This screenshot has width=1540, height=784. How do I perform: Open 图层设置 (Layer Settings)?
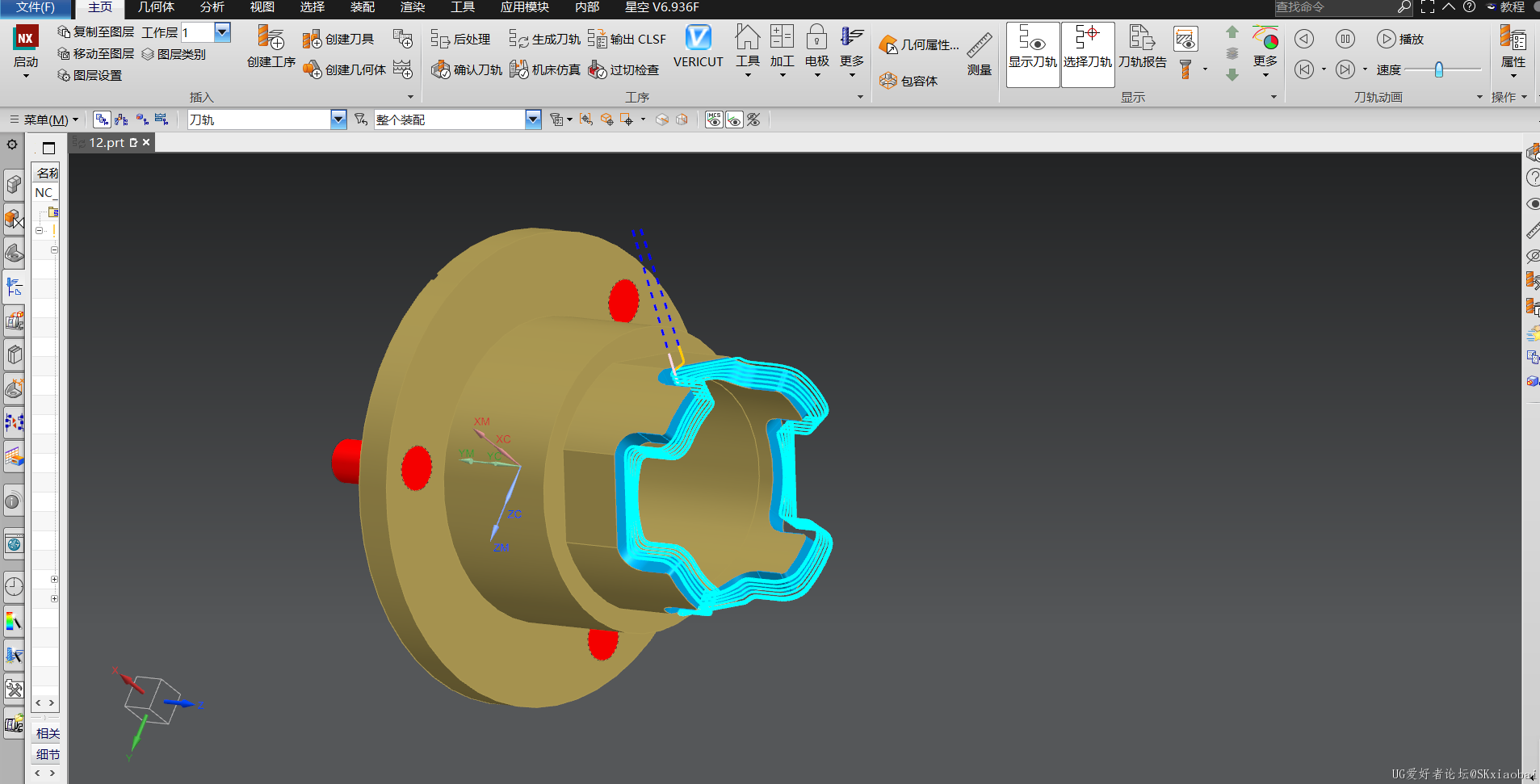pos(90,75)
